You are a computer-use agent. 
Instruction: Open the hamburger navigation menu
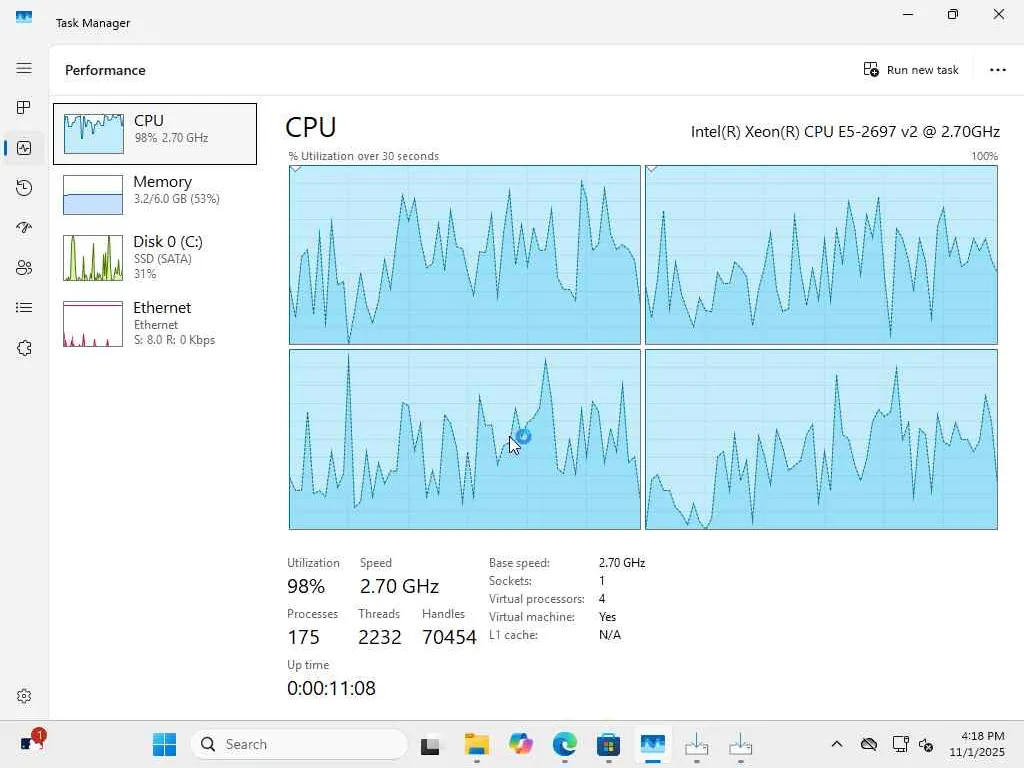coord(24,69)
